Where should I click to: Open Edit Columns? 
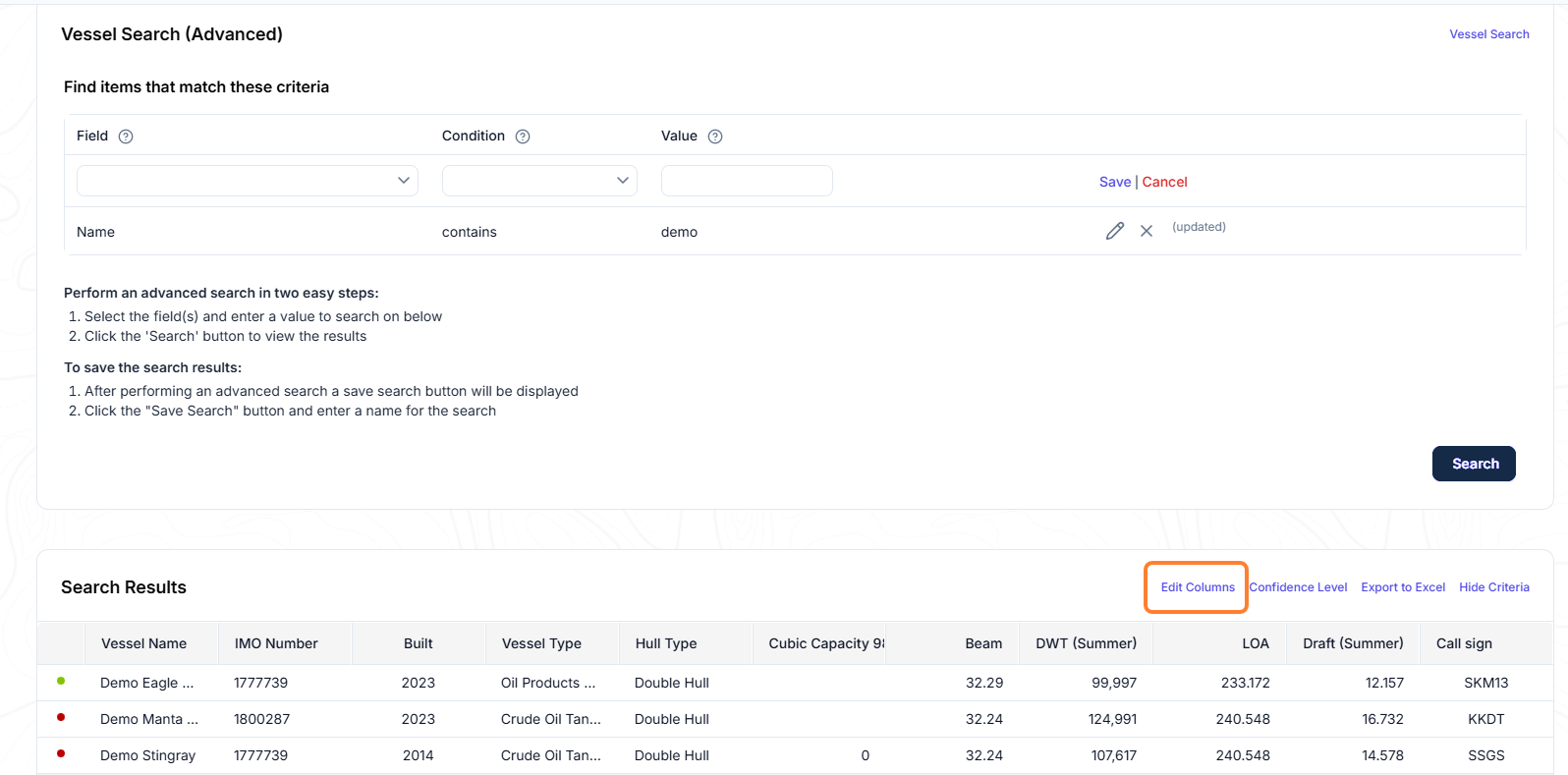coord(1198,587)
